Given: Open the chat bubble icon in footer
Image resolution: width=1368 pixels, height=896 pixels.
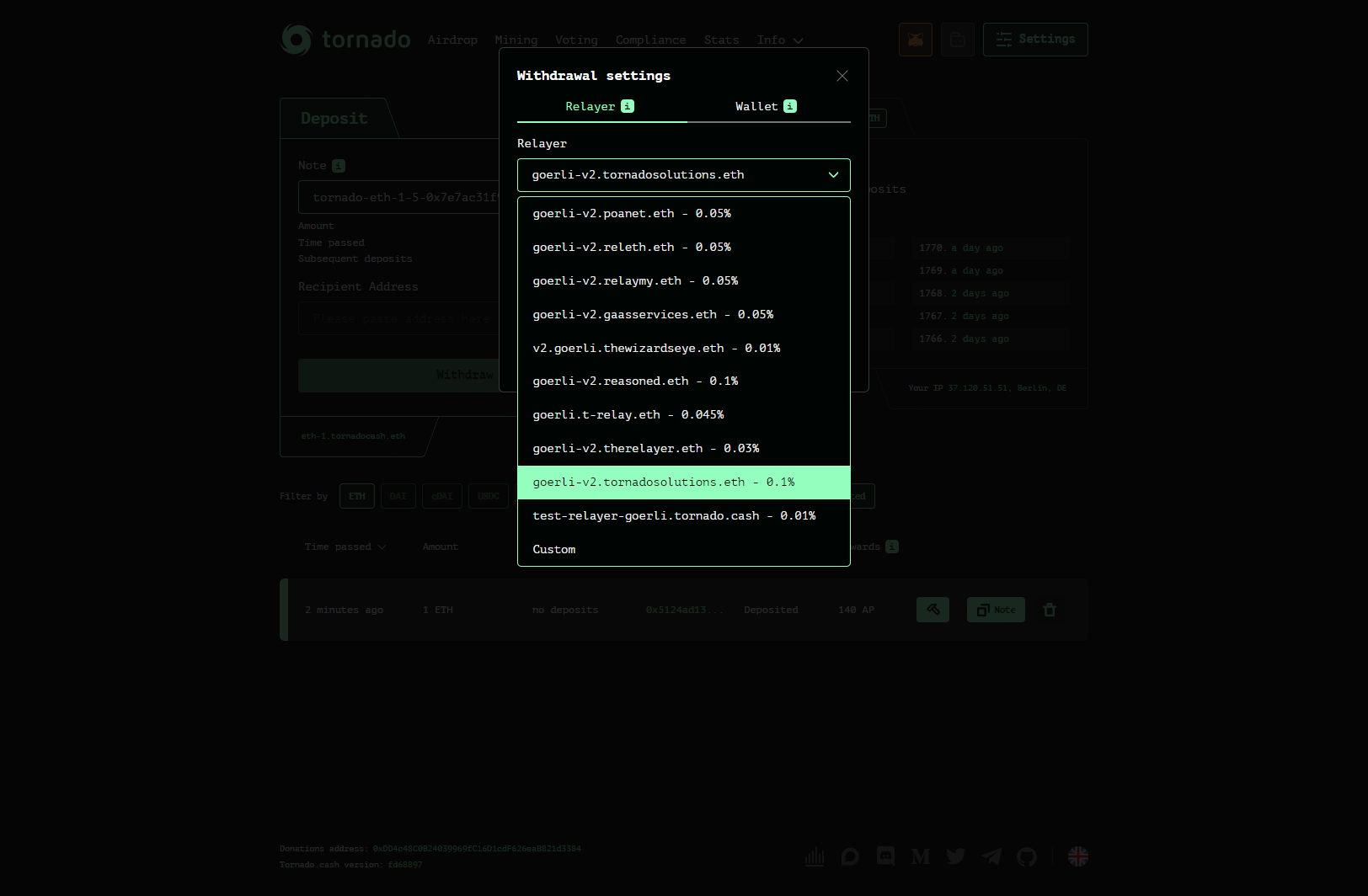Looking at the screenshot, I should point(850,856).
